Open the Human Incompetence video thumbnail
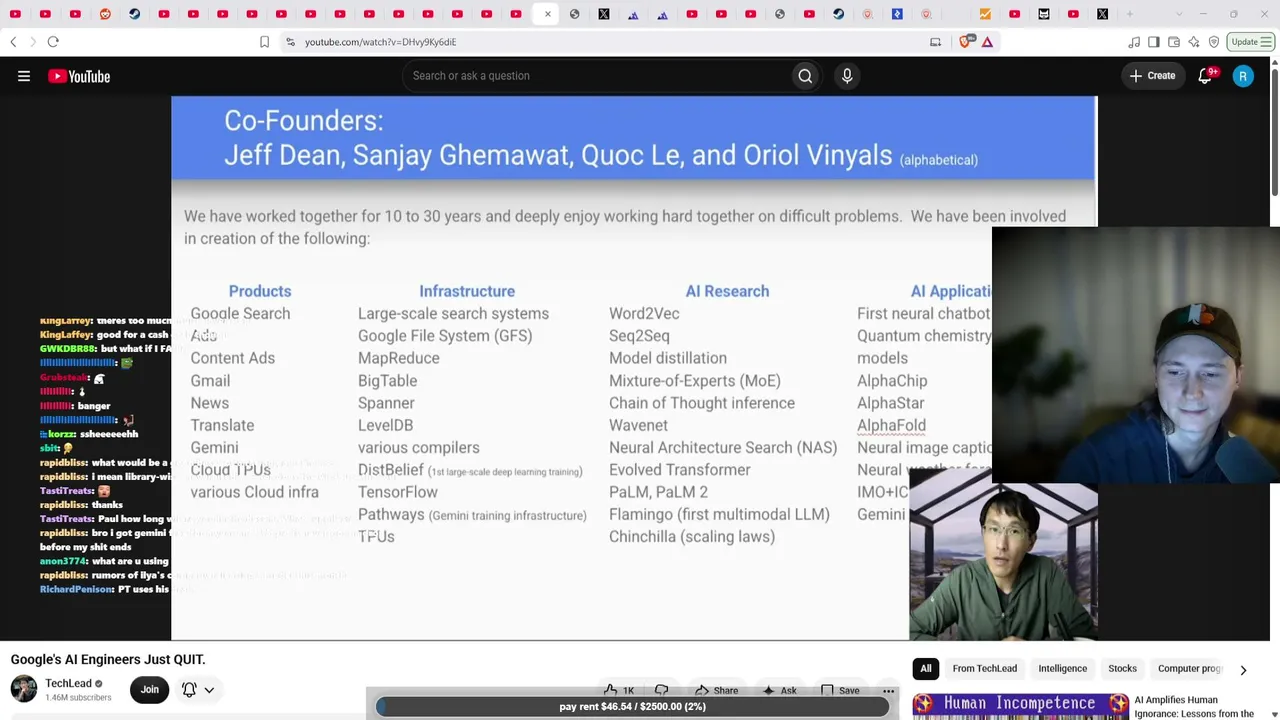This screenshot has width=1280, height=720. pos(1020,706)
